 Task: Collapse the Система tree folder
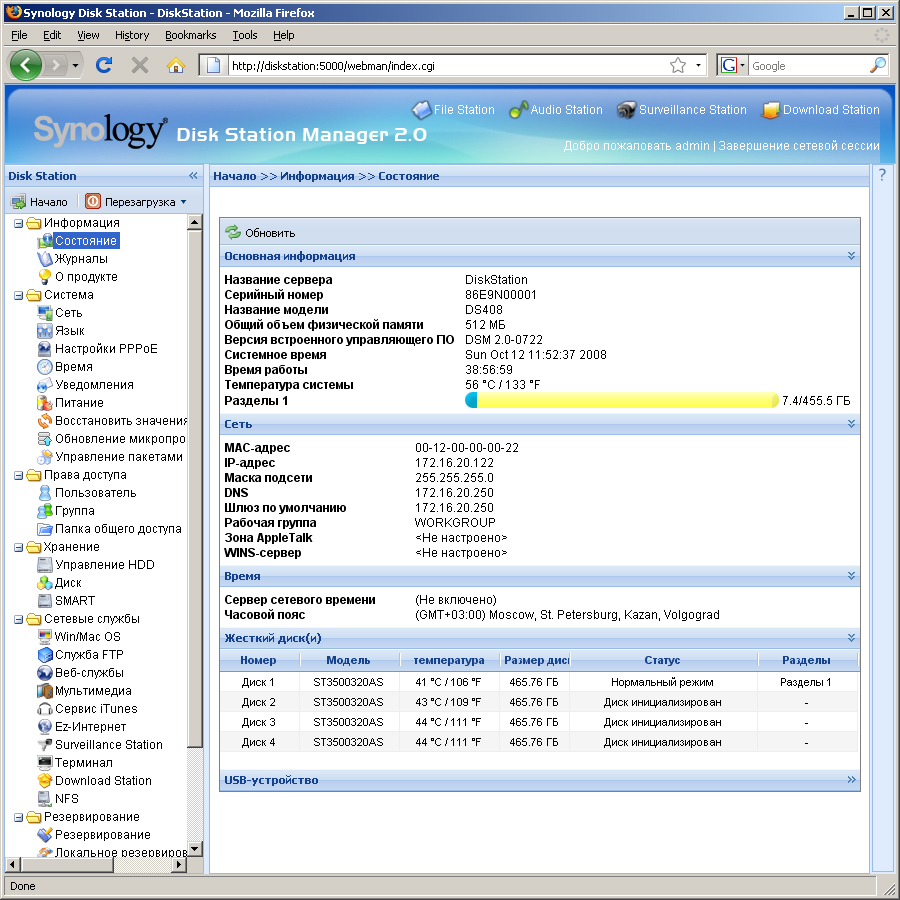pyautogui.click(x=18, y=295)
